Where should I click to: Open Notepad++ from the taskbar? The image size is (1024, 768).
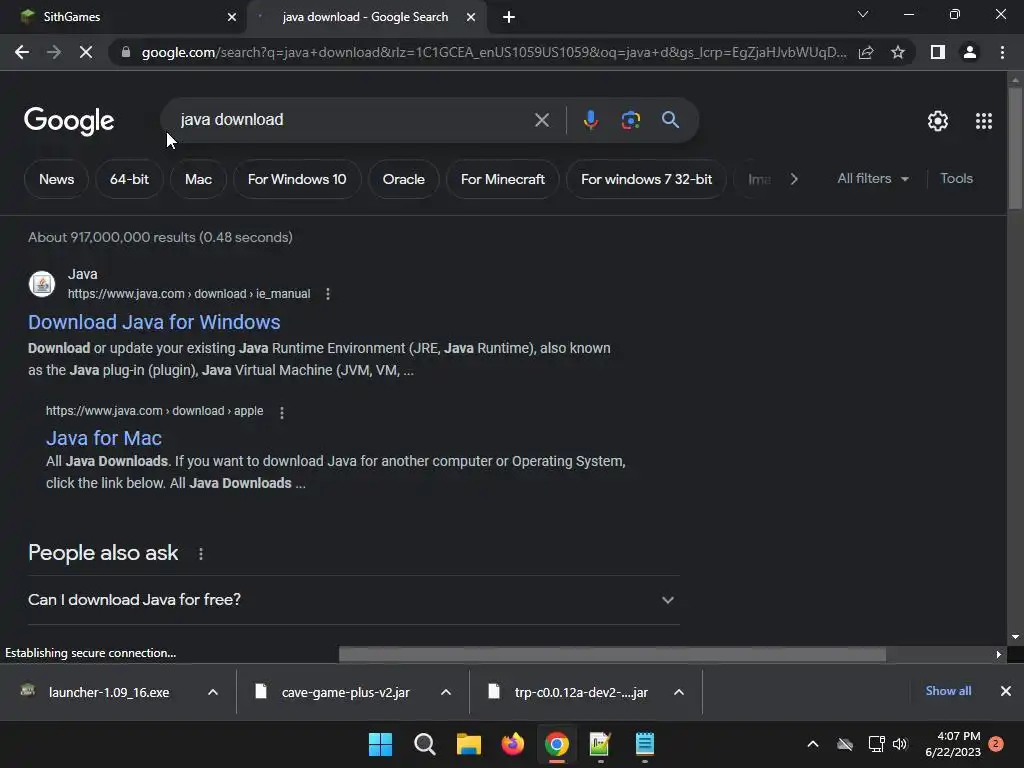pos(600,744)
